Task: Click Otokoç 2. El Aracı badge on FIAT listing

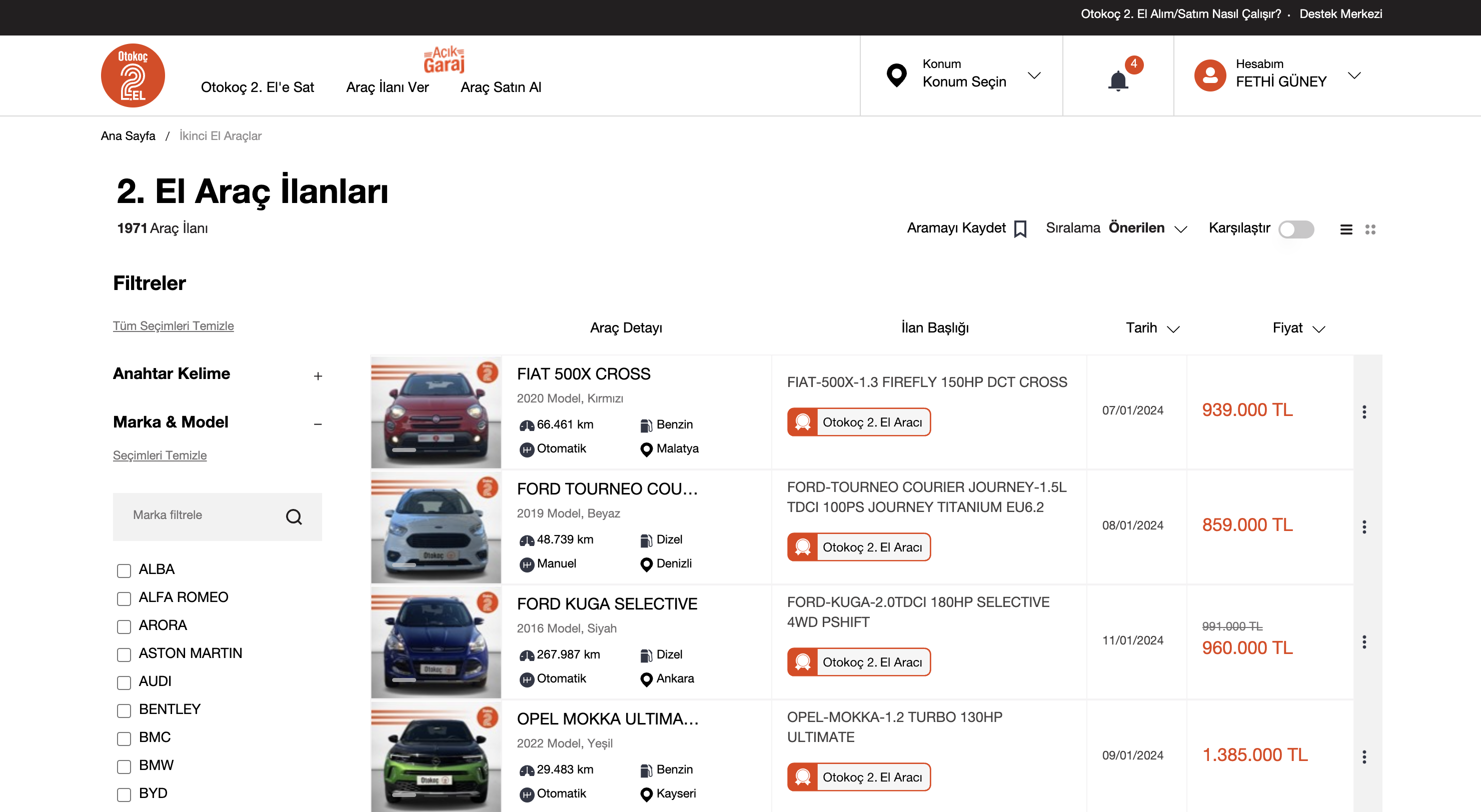Action: coord(859,422)
